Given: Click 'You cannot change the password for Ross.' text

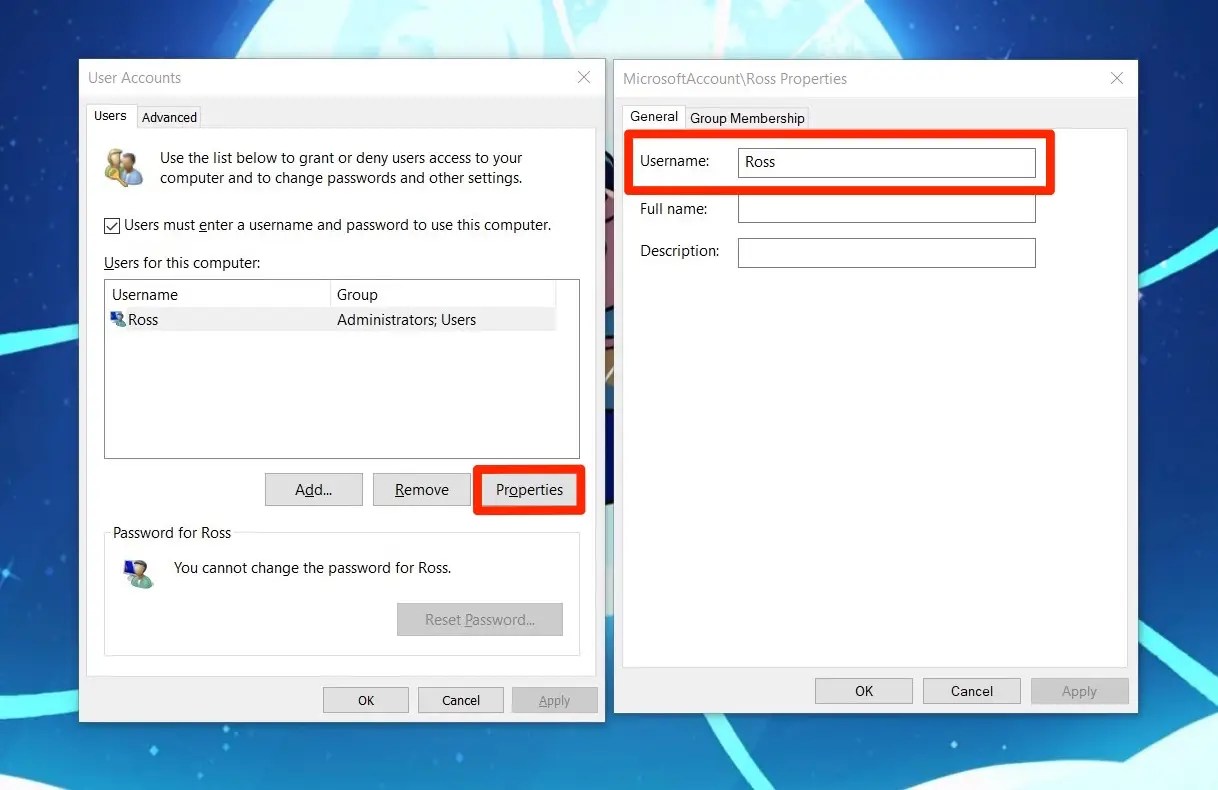Looking at the screenshot, I should click(312, 568).
